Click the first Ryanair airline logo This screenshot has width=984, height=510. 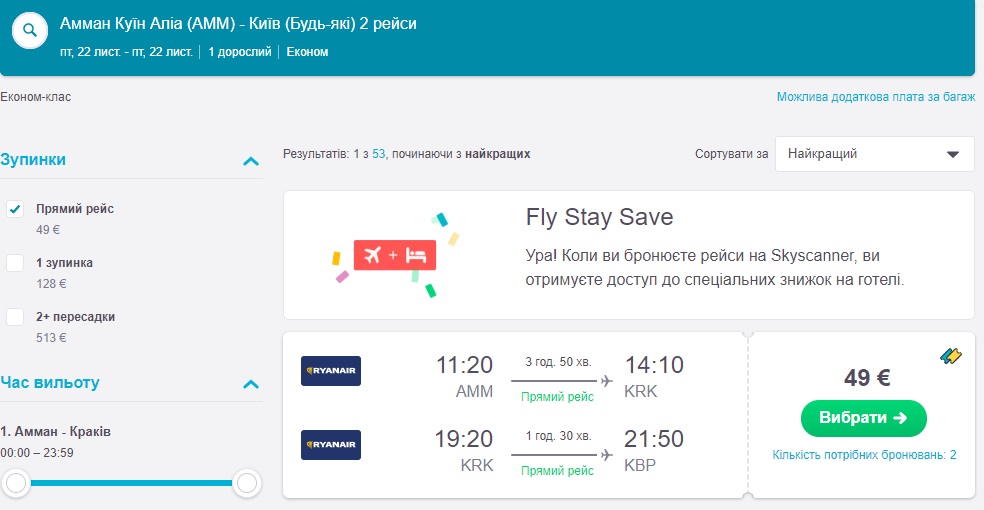pos(331,371)
